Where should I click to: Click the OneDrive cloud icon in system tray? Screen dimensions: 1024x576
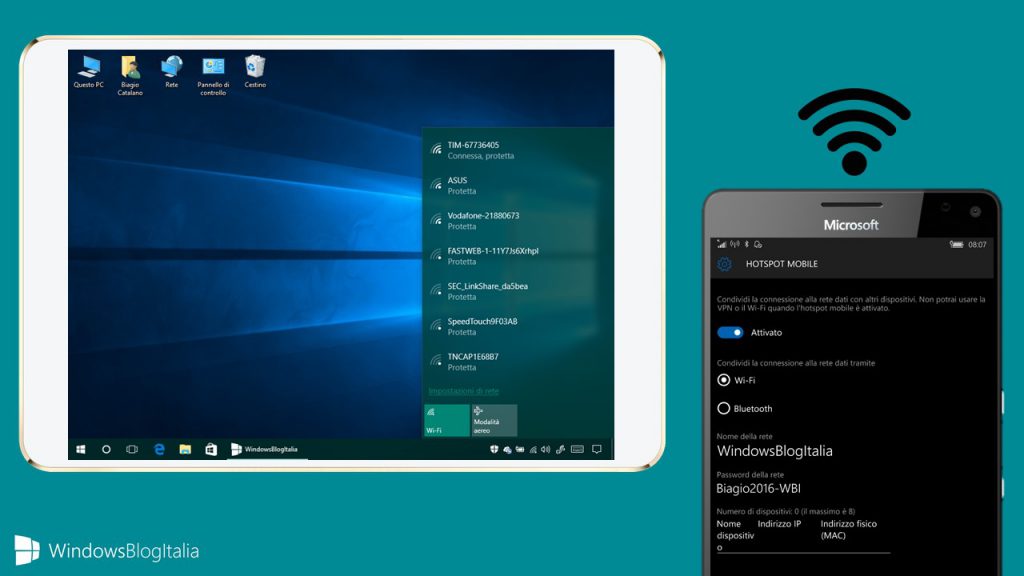510,449
